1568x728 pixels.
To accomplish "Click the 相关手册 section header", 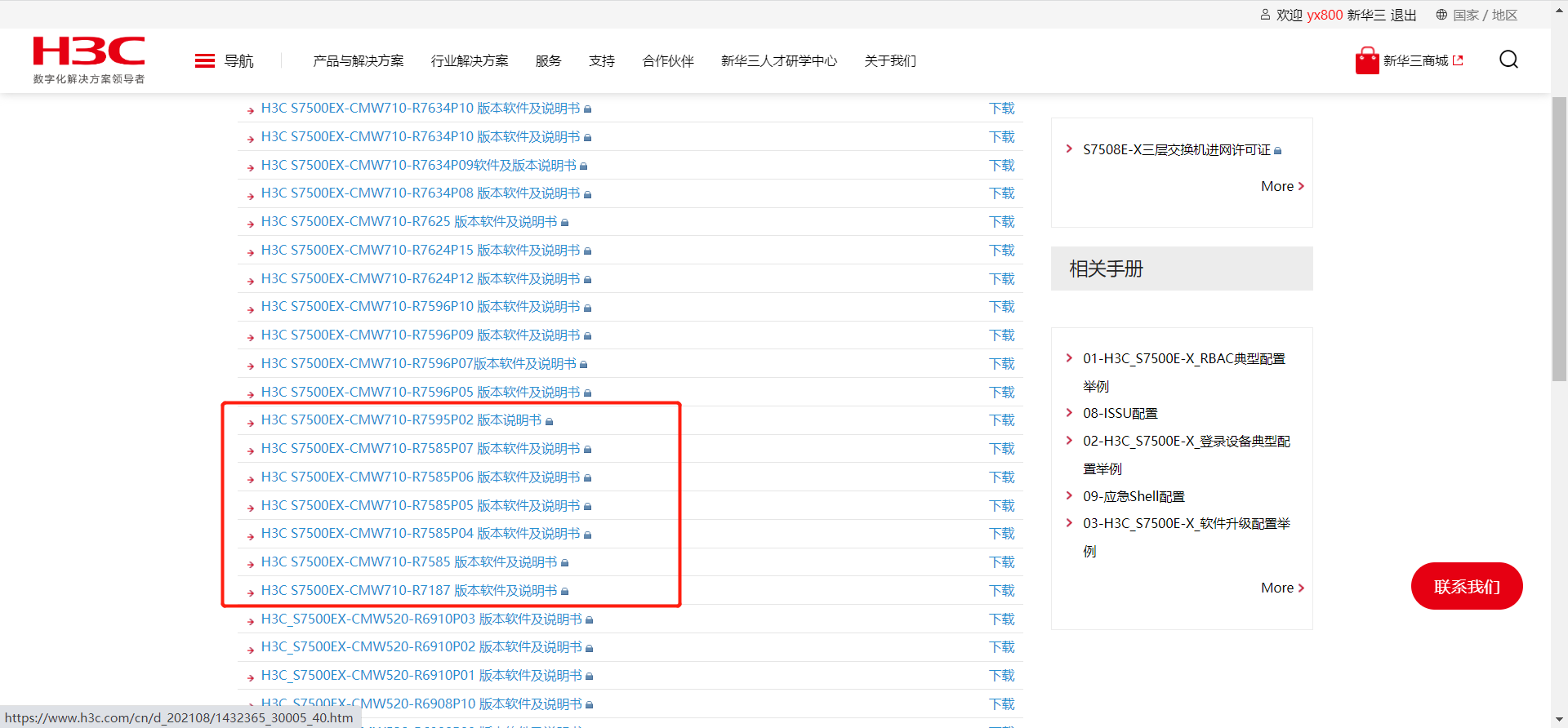I will coord(1182,269).
